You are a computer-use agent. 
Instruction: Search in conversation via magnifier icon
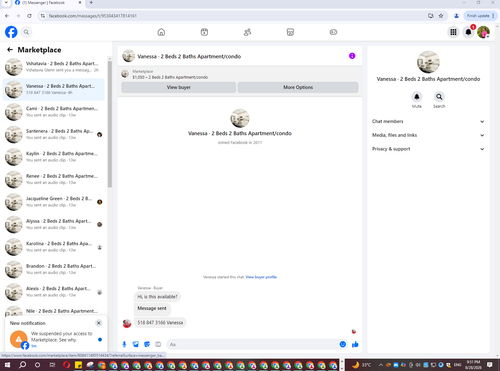[x=439, y=97]
